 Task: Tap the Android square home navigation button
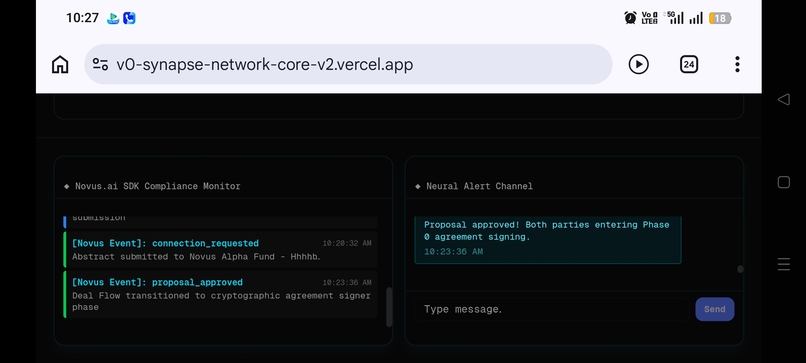(x=783, y=182)
